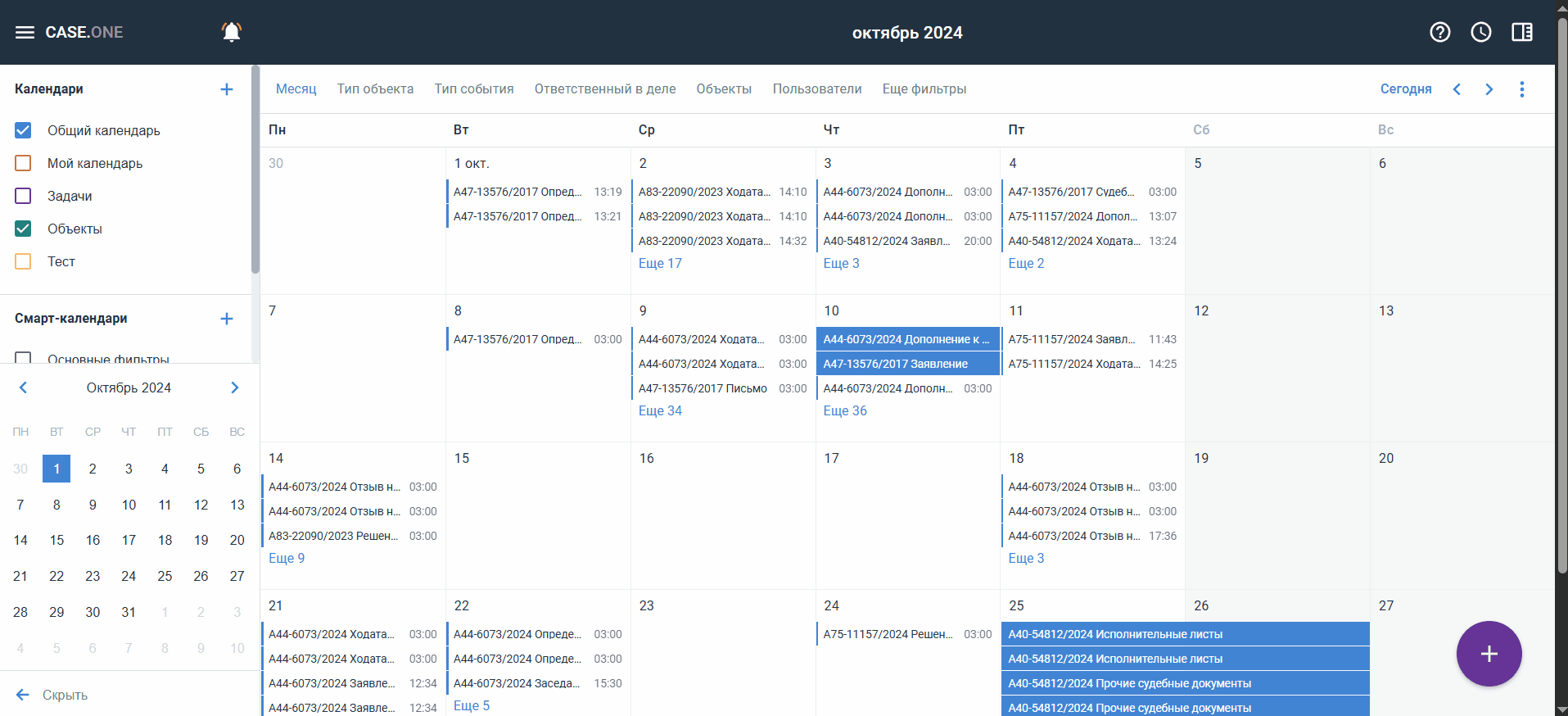Enable the Задачи calendar checkbox
The height and width of the screenshot is (716, 1568).
[23, 196]
